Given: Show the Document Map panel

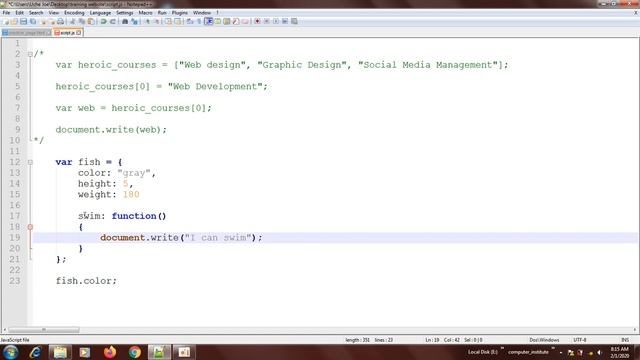Looking at the screenshot, I should [x=227, y=21].
